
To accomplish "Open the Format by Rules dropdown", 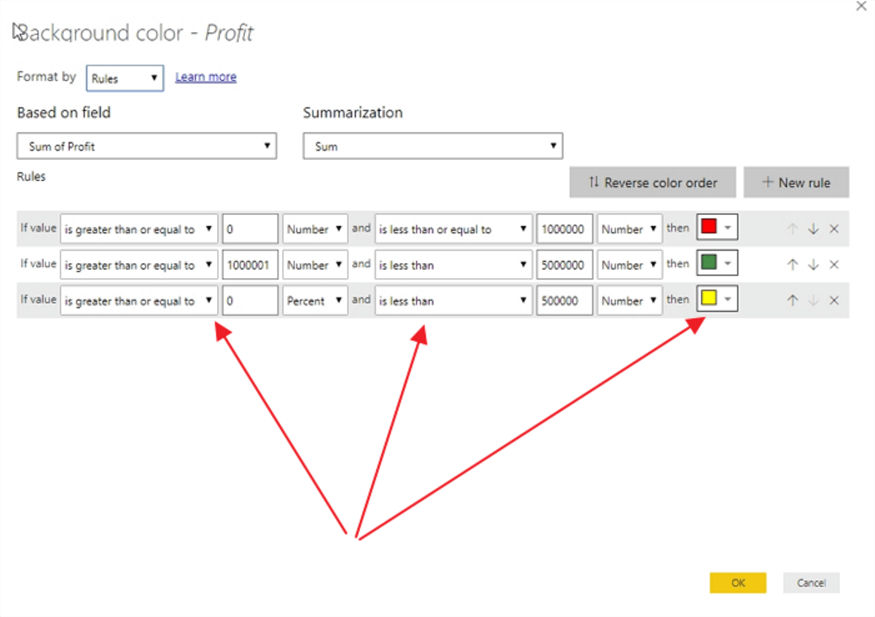I will [125, 78].
